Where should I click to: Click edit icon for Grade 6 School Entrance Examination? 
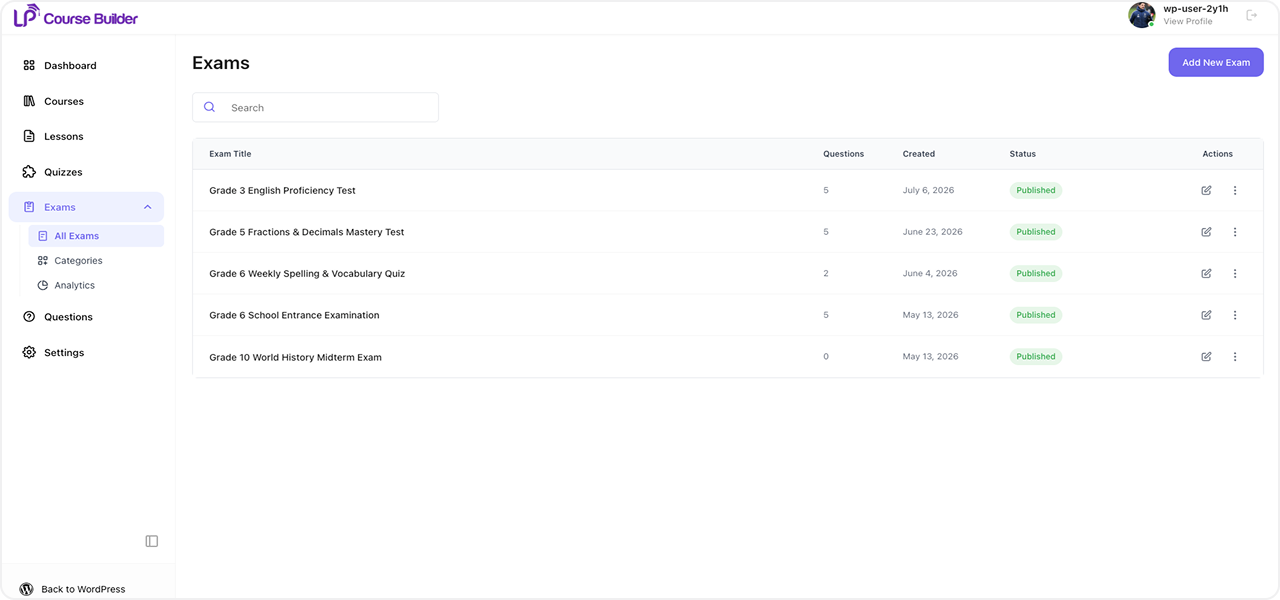pyautogui.click(x=1206, y=315)
